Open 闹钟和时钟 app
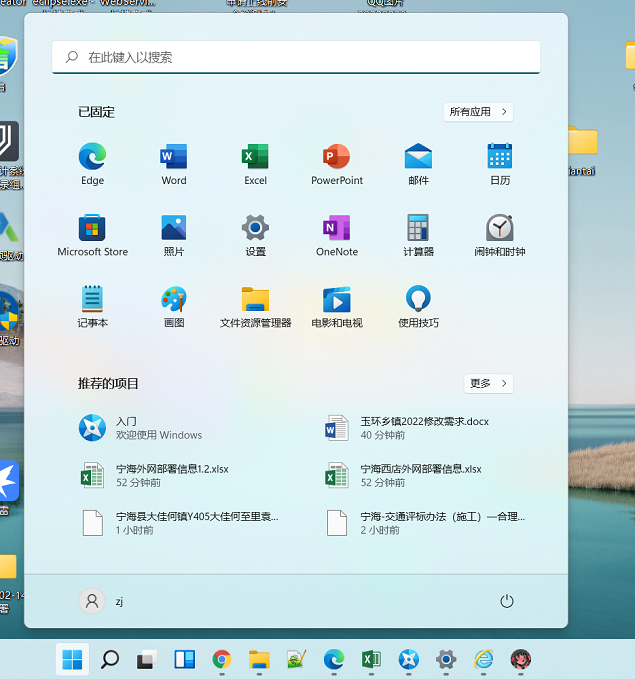The height and width of the screenshot is (679, 635). (x=499, y=235)
